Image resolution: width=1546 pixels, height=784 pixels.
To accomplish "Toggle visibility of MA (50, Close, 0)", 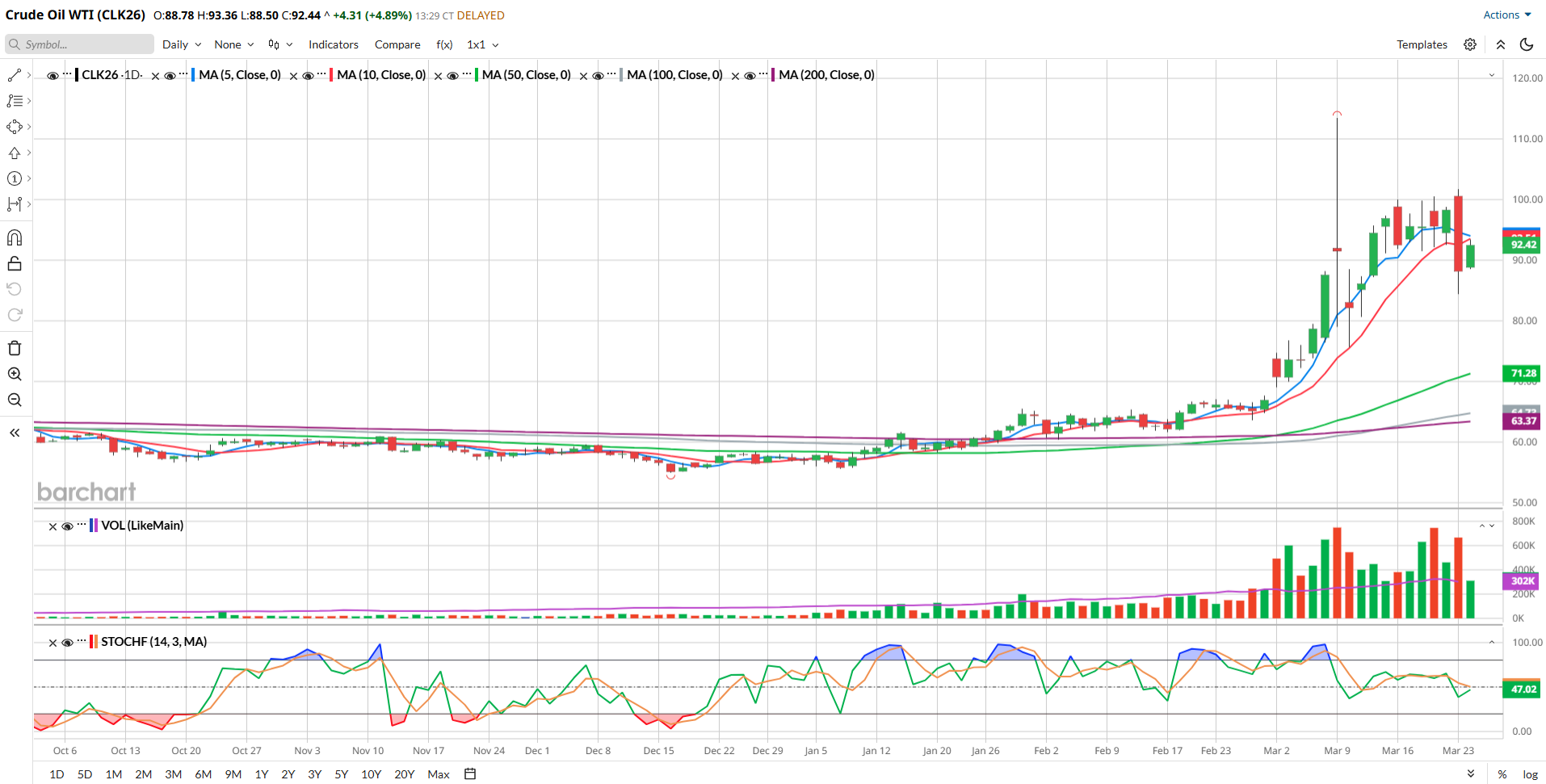I will [452, 76].
